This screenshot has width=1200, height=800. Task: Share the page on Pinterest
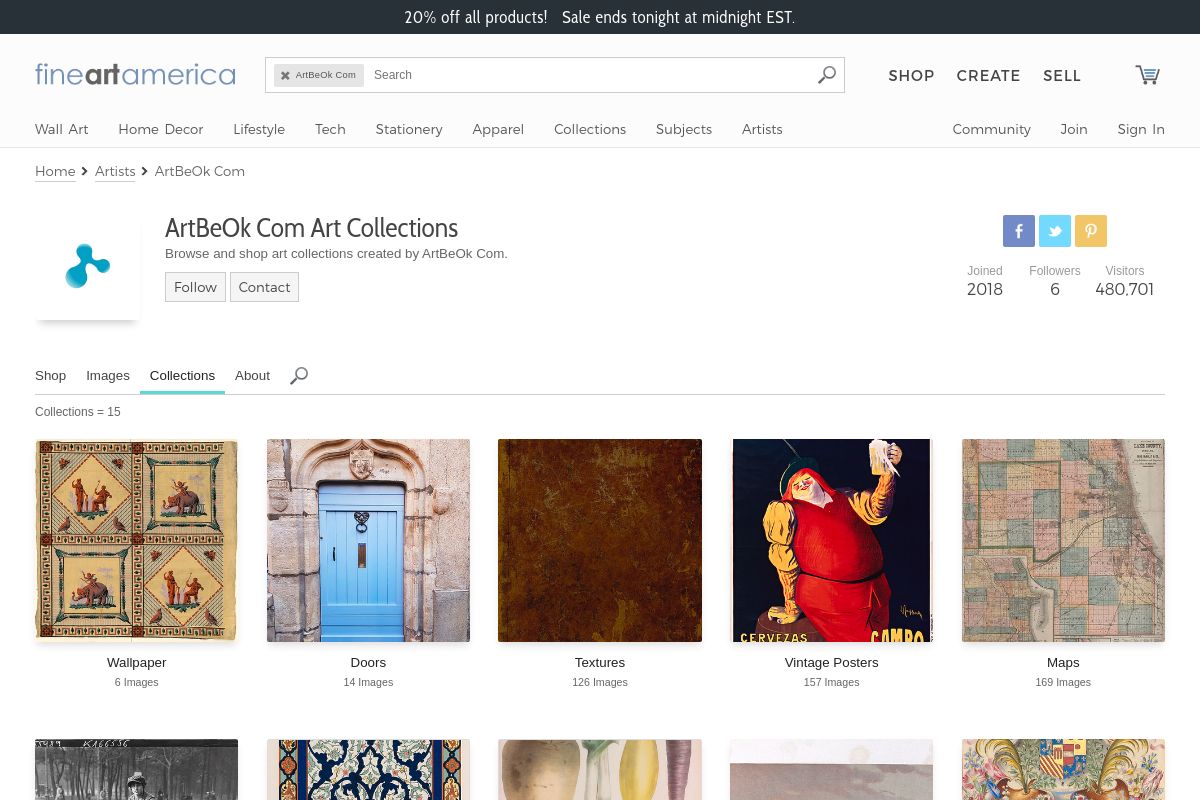(1091, 231)
